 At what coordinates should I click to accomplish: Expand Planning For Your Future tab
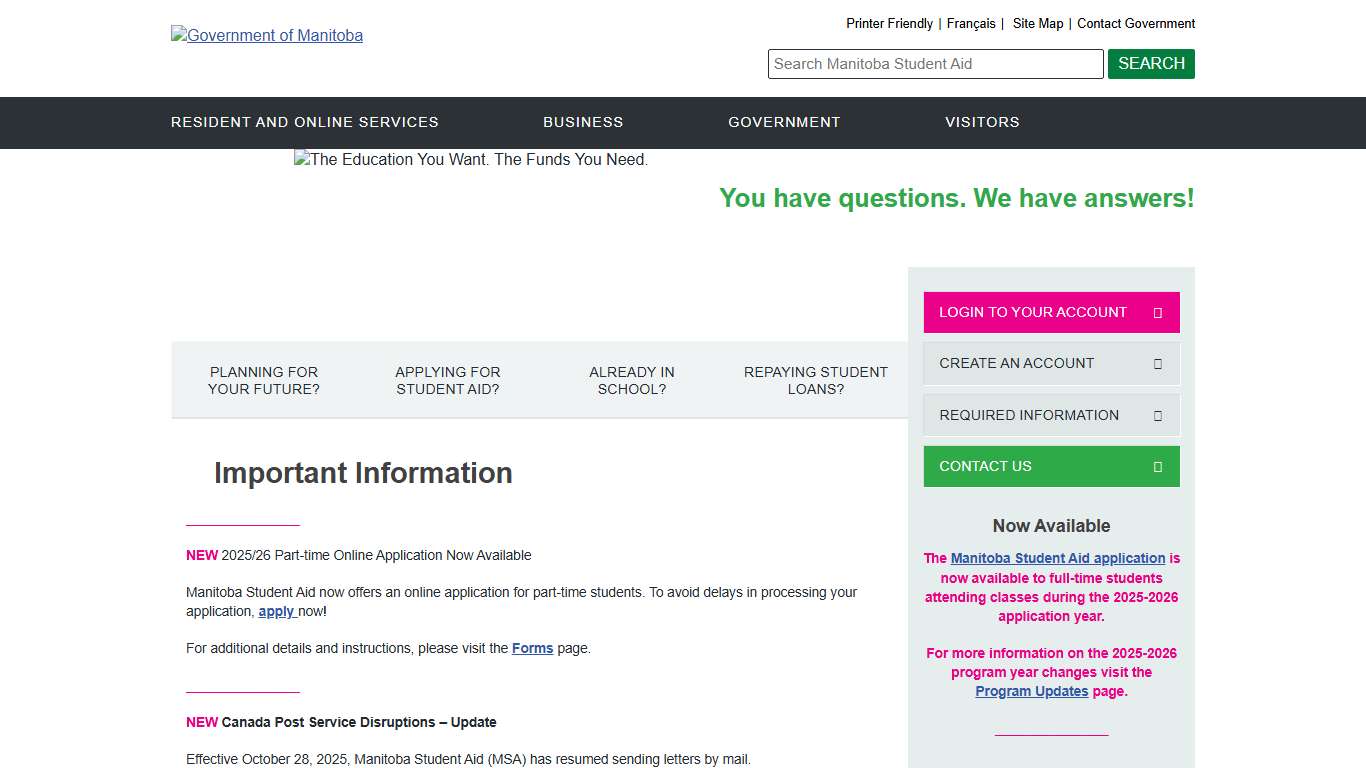264,380
